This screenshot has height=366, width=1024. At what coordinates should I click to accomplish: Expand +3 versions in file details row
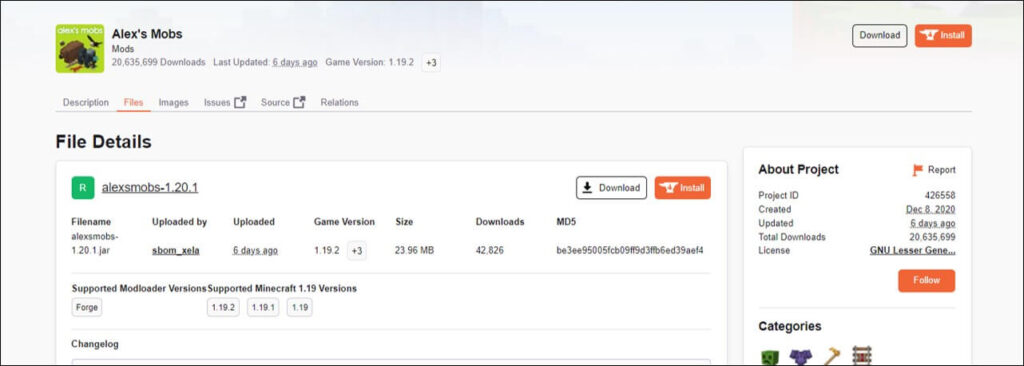[357, 251]
